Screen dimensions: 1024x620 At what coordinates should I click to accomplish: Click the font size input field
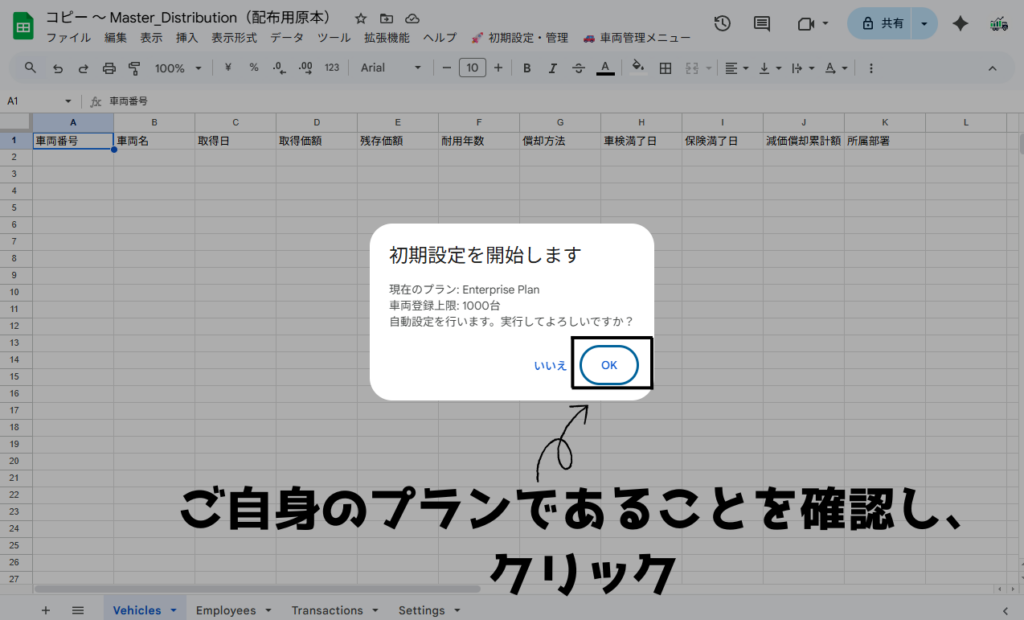click(472, 68)
